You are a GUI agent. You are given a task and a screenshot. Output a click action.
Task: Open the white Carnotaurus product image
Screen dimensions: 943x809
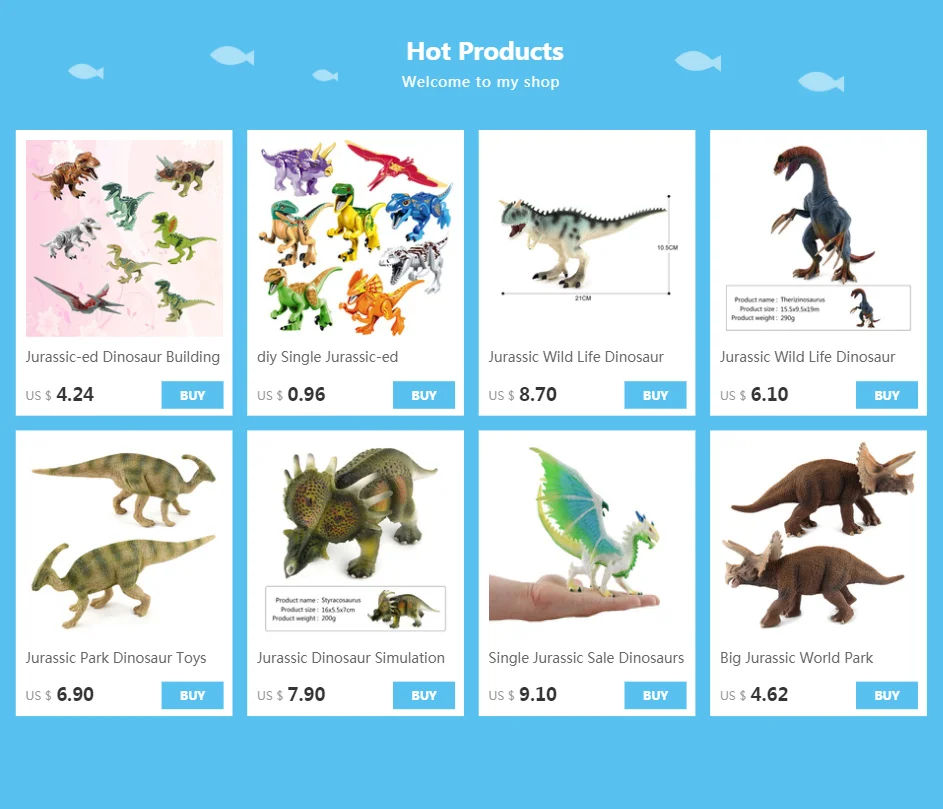(587, 238)
